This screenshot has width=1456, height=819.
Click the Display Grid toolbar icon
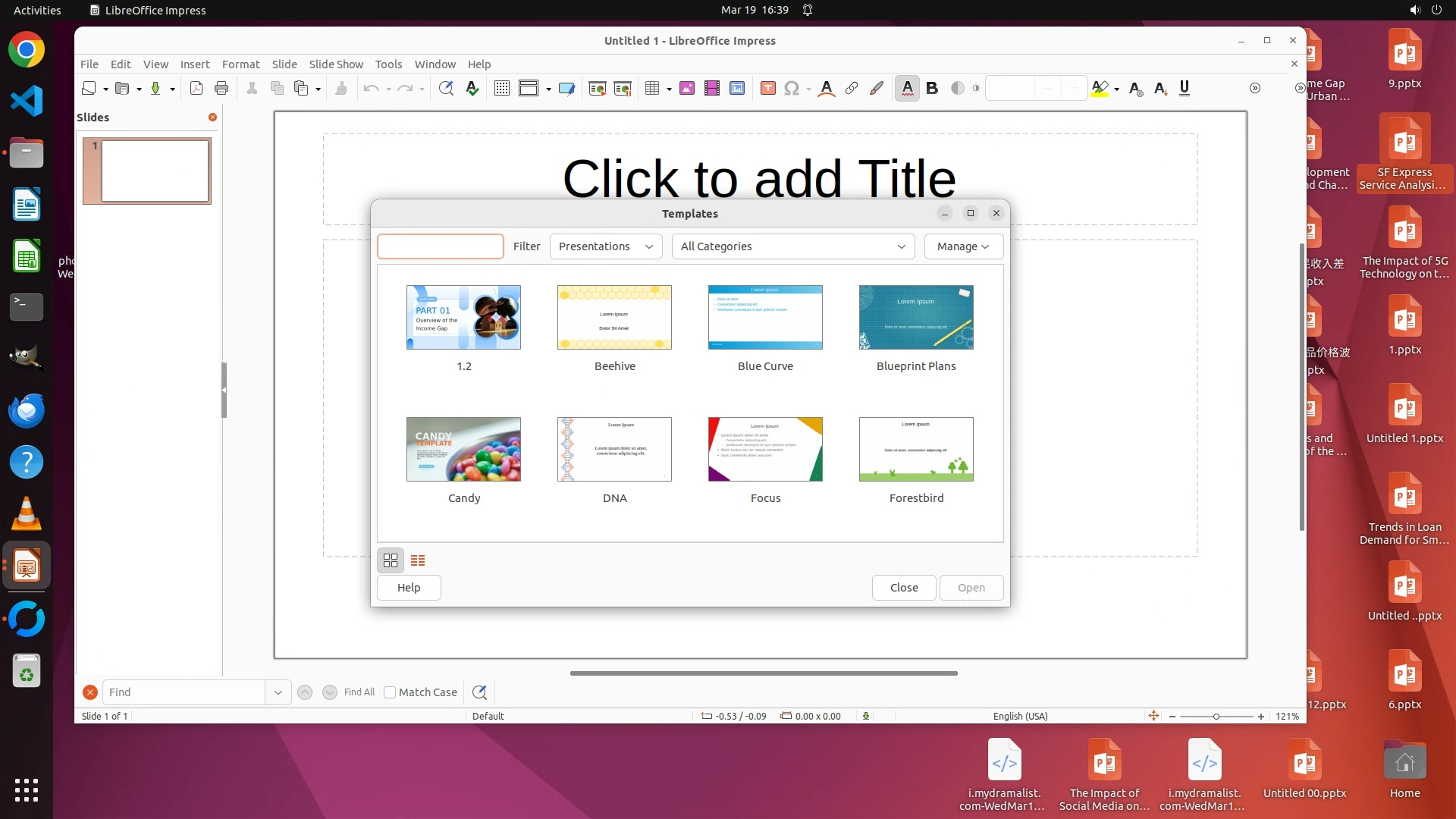pyautogui.click(x=501, y=89)
